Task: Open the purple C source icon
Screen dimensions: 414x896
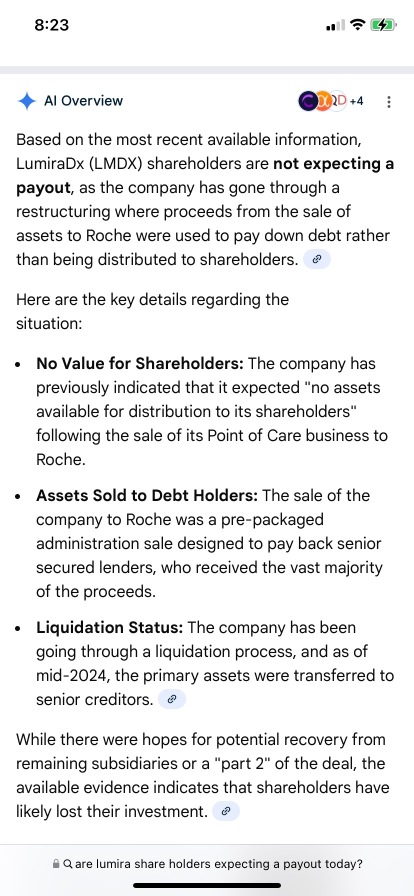Action: 308,101
